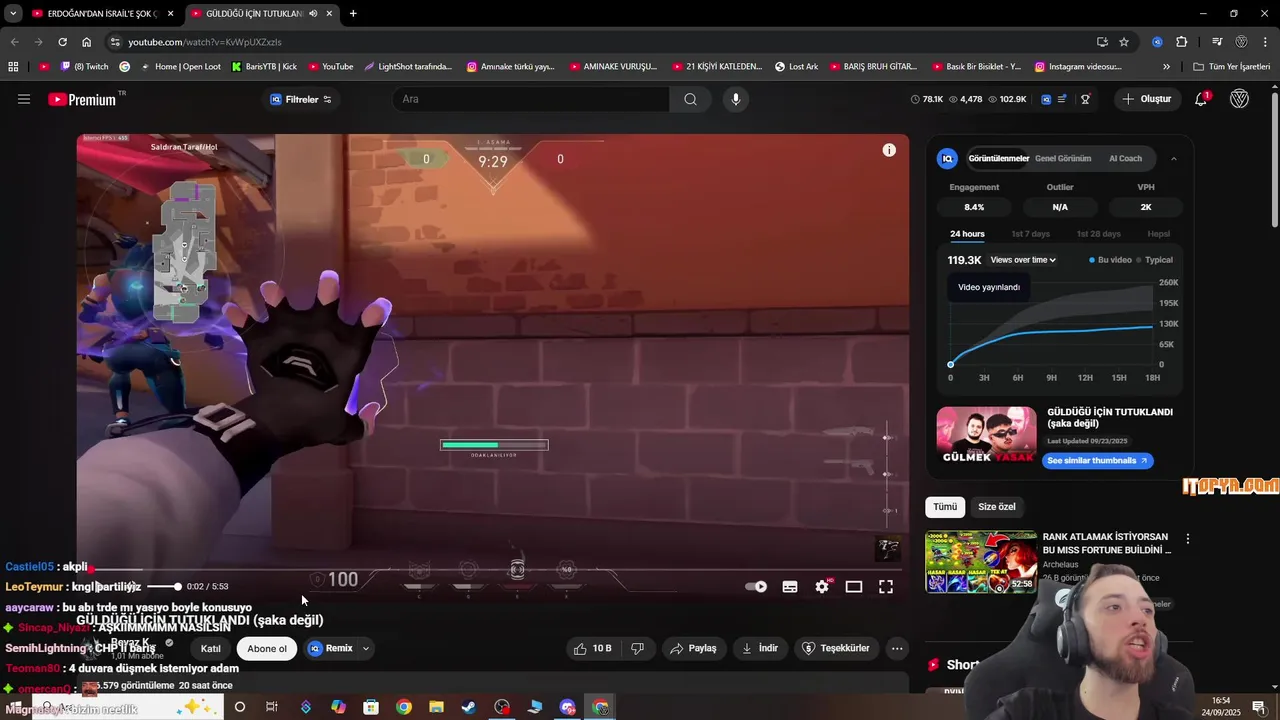Image resolution: width=1280 pixels, height=720 pixels.
Task: Enter full screen video mode
Action: [886, 587]
